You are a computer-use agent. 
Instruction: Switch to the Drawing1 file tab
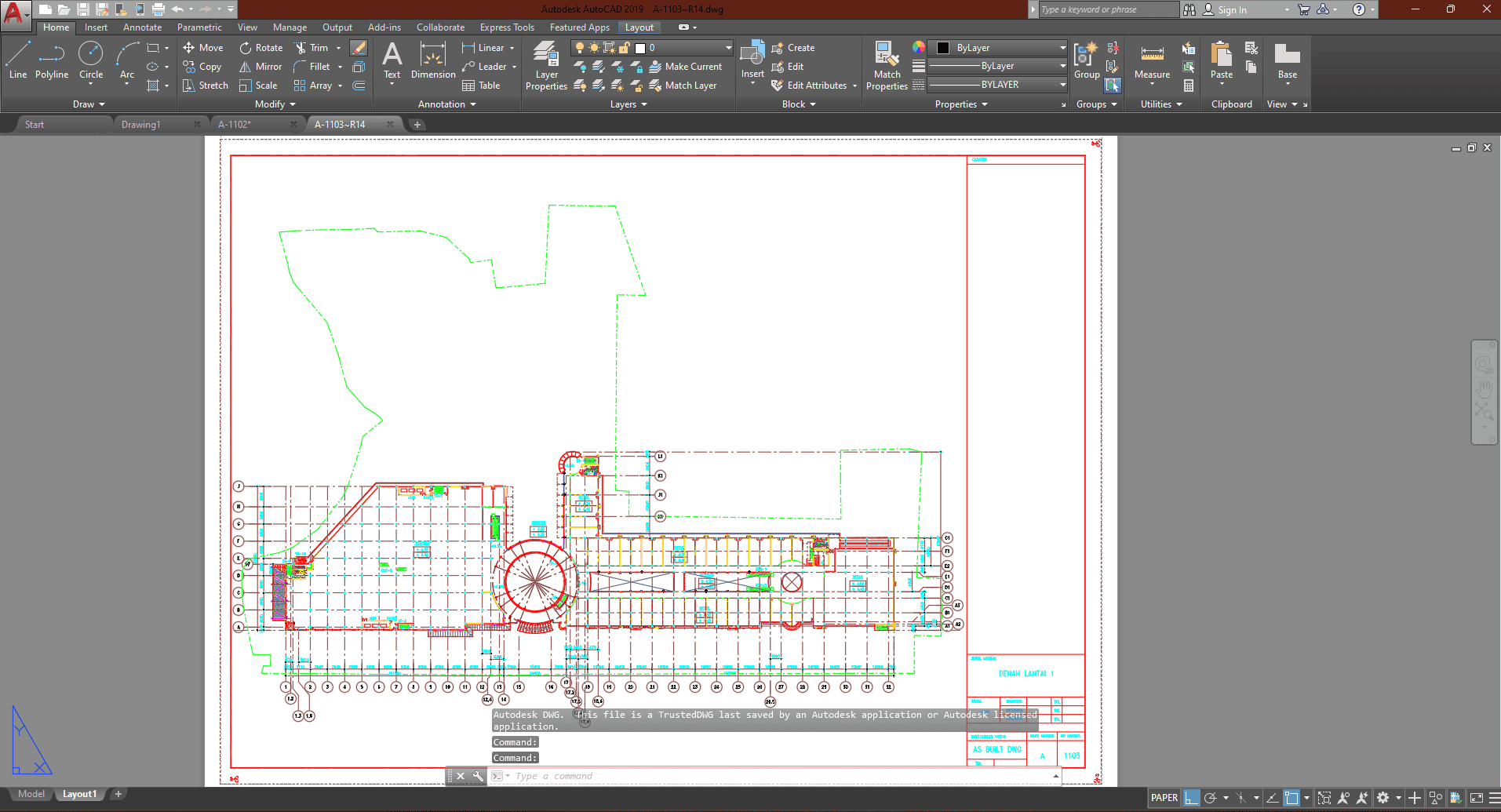pos(141,125)
